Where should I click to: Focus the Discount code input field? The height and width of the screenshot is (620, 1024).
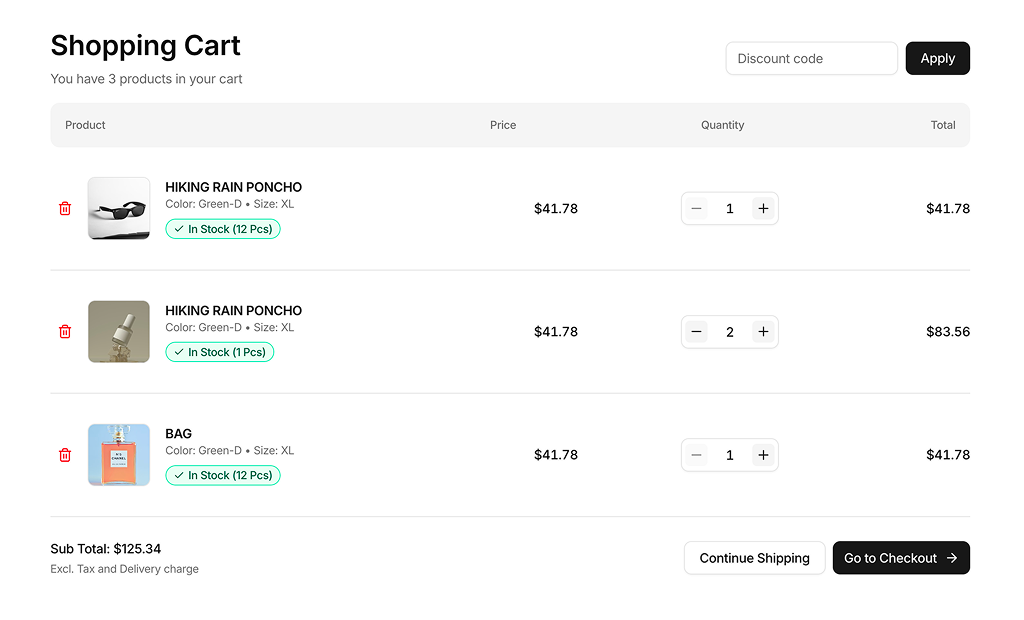tap(811, 58)
